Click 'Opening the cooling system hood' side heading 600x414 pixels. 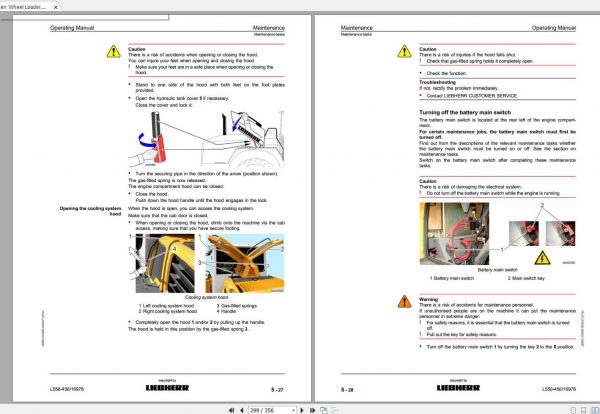pyautogui.click(x=91, y=211)
